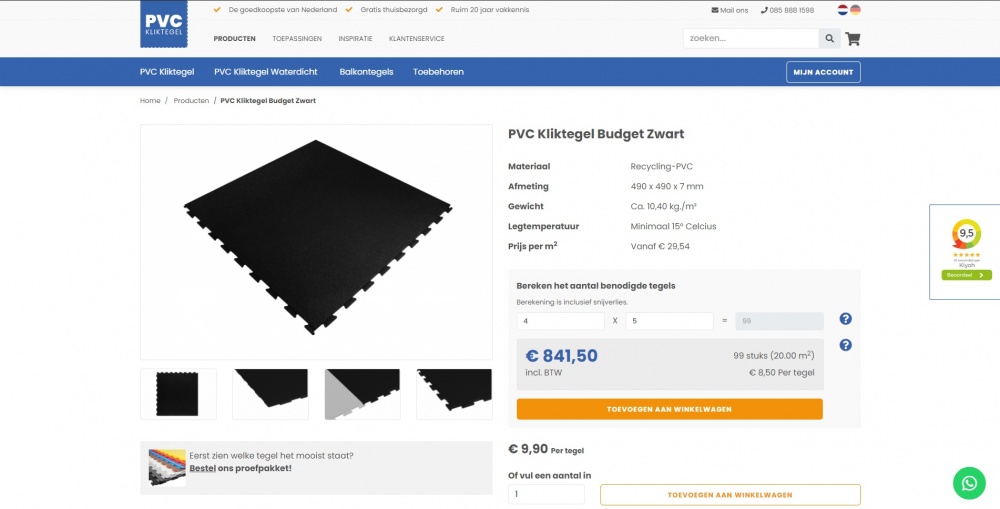Image resolution: width=1000 pixels, height=509 pixels.
Task: Click Producten breadcrumb
Action: [x=191, y=101]
